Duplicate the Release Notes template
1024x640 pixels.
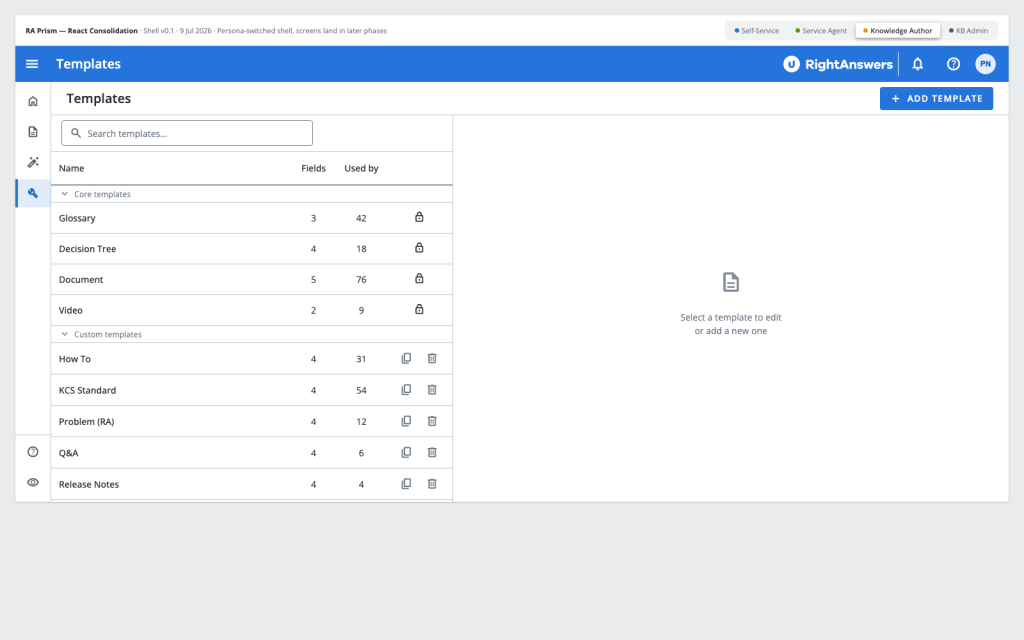click(x=406, y=484)
